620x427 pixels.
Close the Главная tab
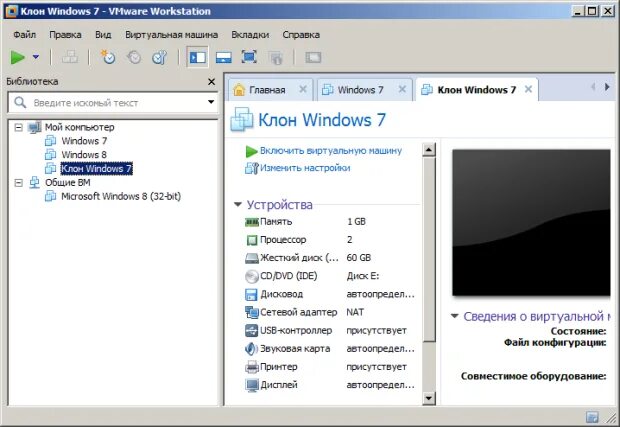click(x=302, y=89)
